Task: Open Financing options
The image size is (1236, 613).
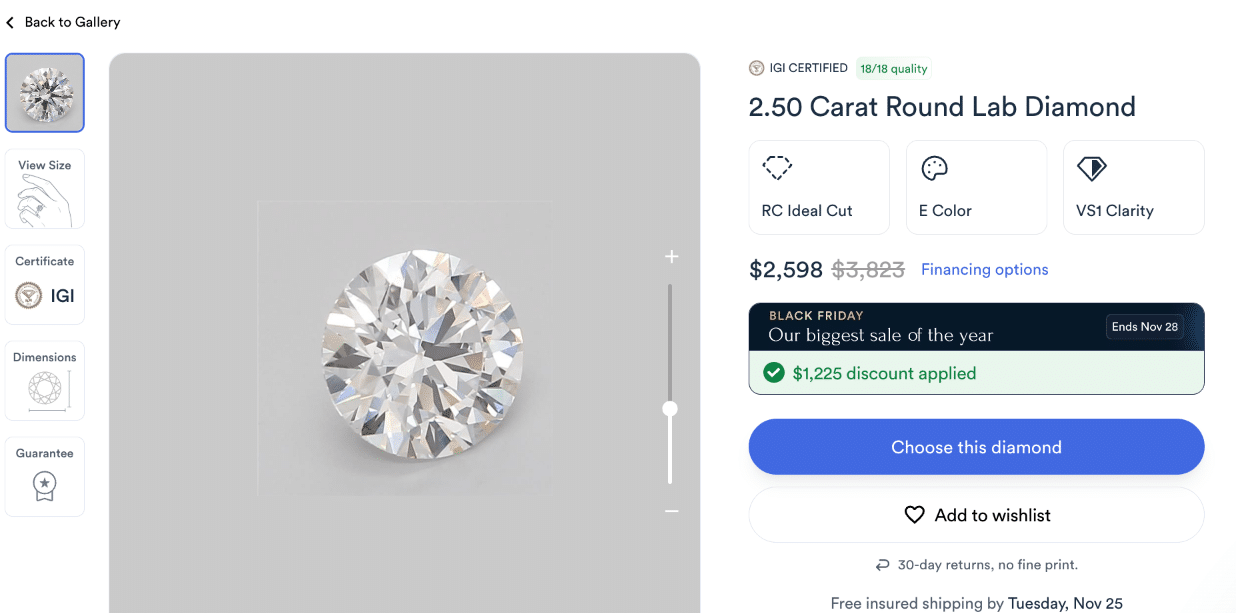Action: (984, 269)
